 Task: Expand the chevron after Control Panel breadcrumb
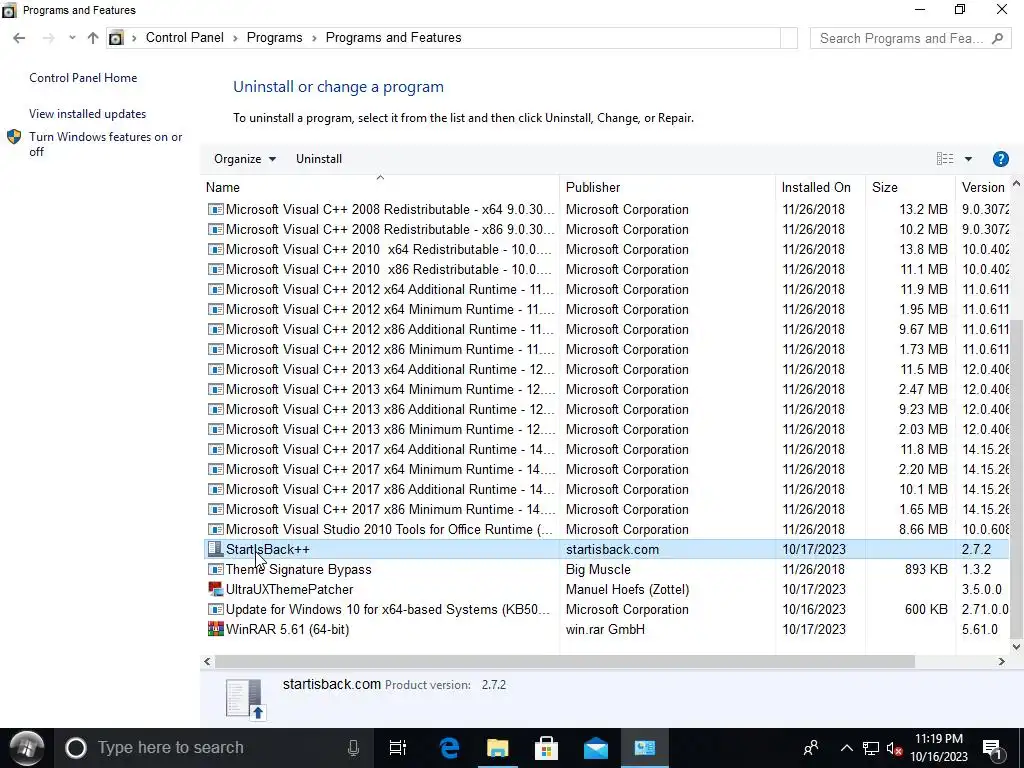pos(235,38)
